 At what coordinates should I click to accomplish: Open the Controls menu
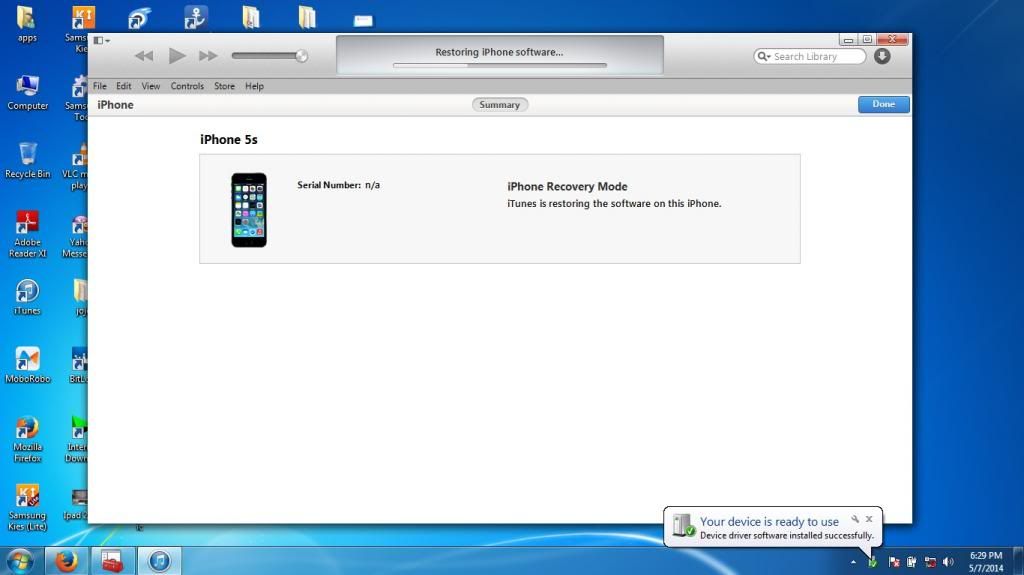click(187, 86)
